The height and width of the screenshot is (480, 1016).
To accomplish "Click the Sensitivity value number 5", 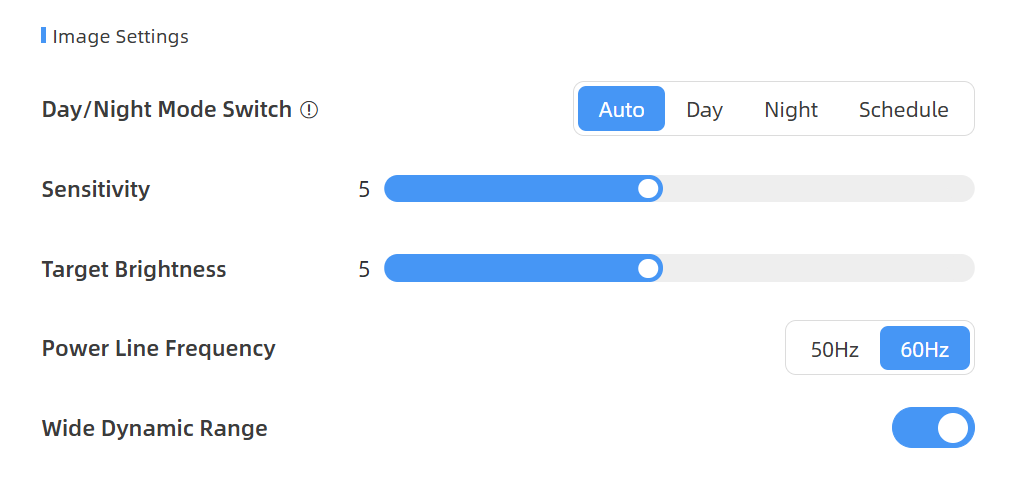I will (364, 189).
